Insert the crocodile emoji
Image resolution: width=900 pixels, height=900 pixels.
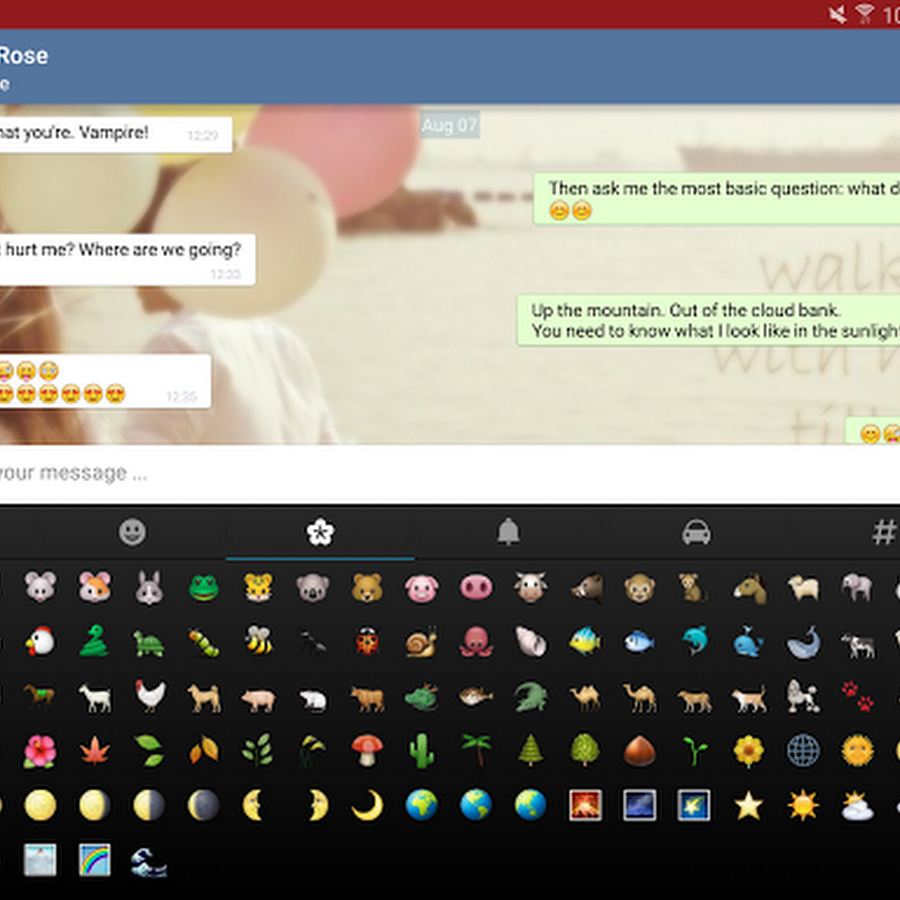click(x=531, y=697)
